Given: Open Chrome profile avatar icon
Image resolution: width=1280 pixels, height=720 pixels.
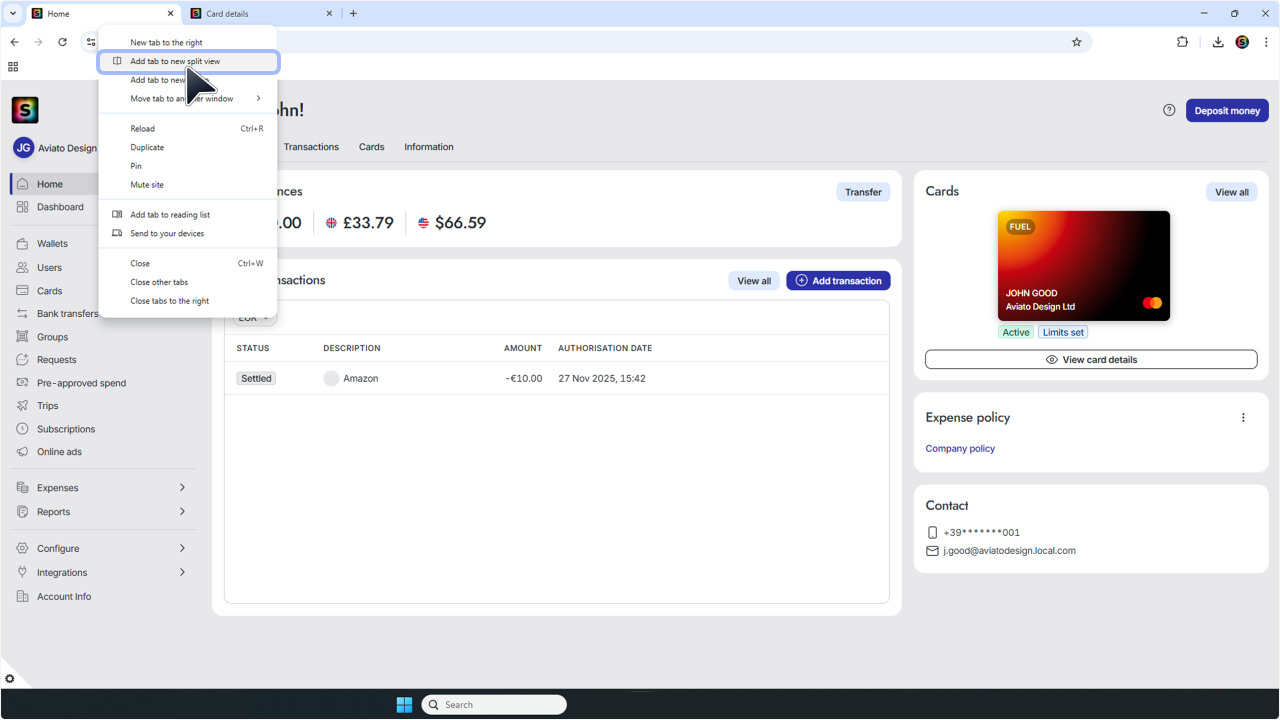Looking at the screenshot, I should (1242, 42).
